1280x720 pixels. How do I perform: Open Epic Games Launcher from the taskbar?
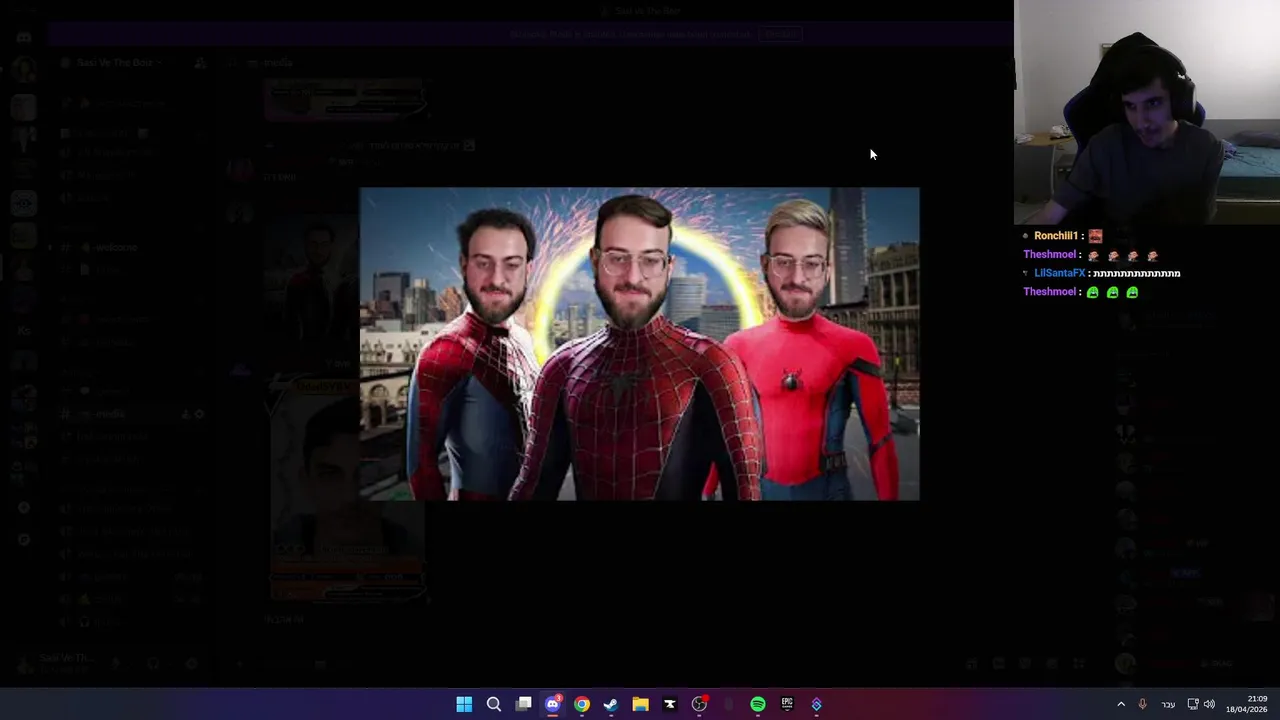(x=787, y=704)
